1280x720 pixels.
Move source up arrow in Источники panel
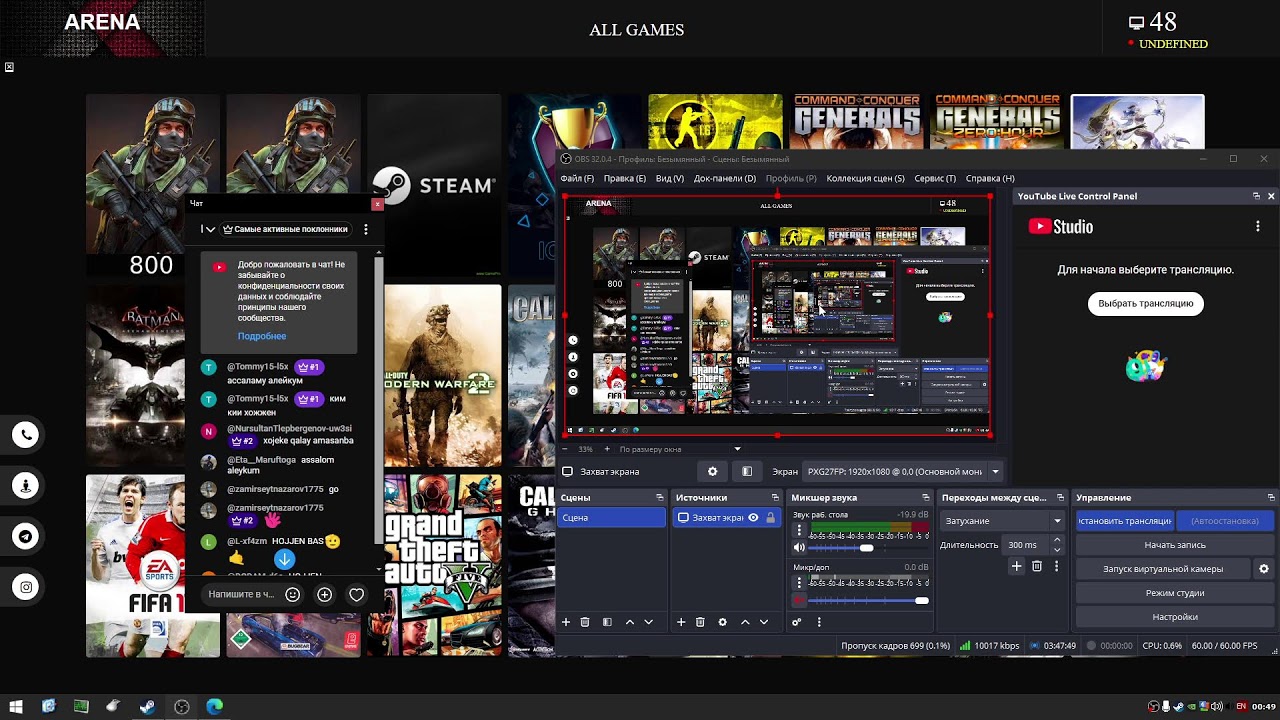tap(745, 622)
